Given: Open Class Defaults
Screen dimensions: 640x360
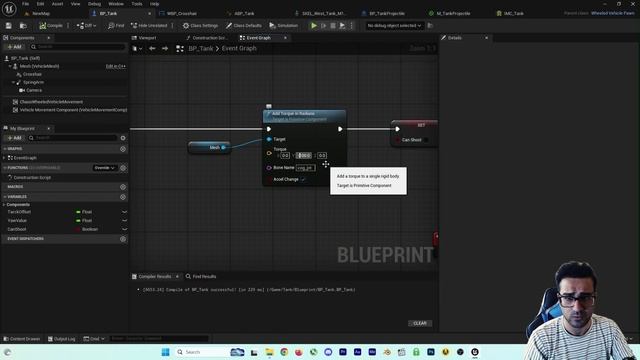Looking at the screenshot, I should (x=244, y=26).
